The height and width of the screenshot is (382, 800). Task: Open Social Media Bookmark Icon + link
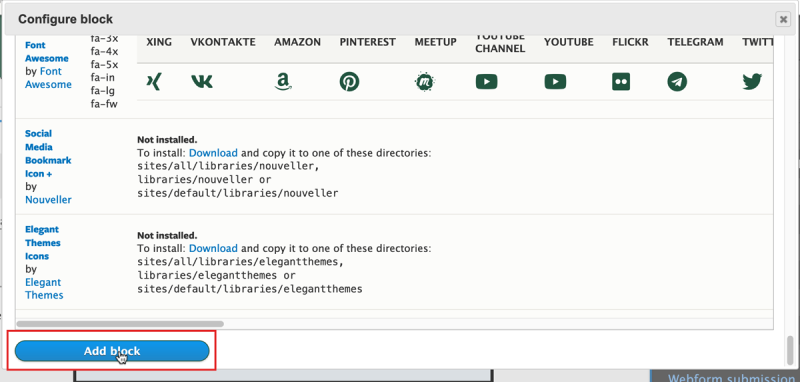[48, 154]
